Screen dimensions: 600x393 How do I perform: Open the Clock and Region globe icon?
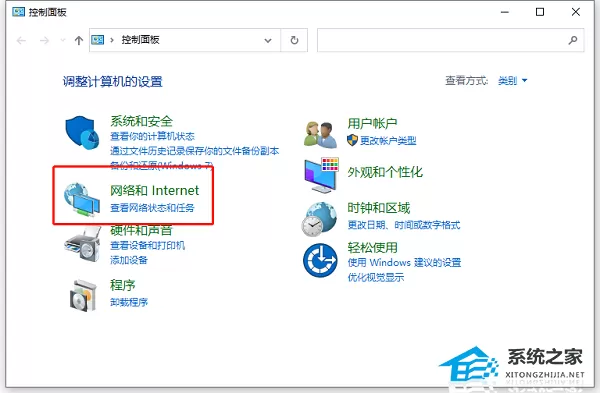(319, 219)
